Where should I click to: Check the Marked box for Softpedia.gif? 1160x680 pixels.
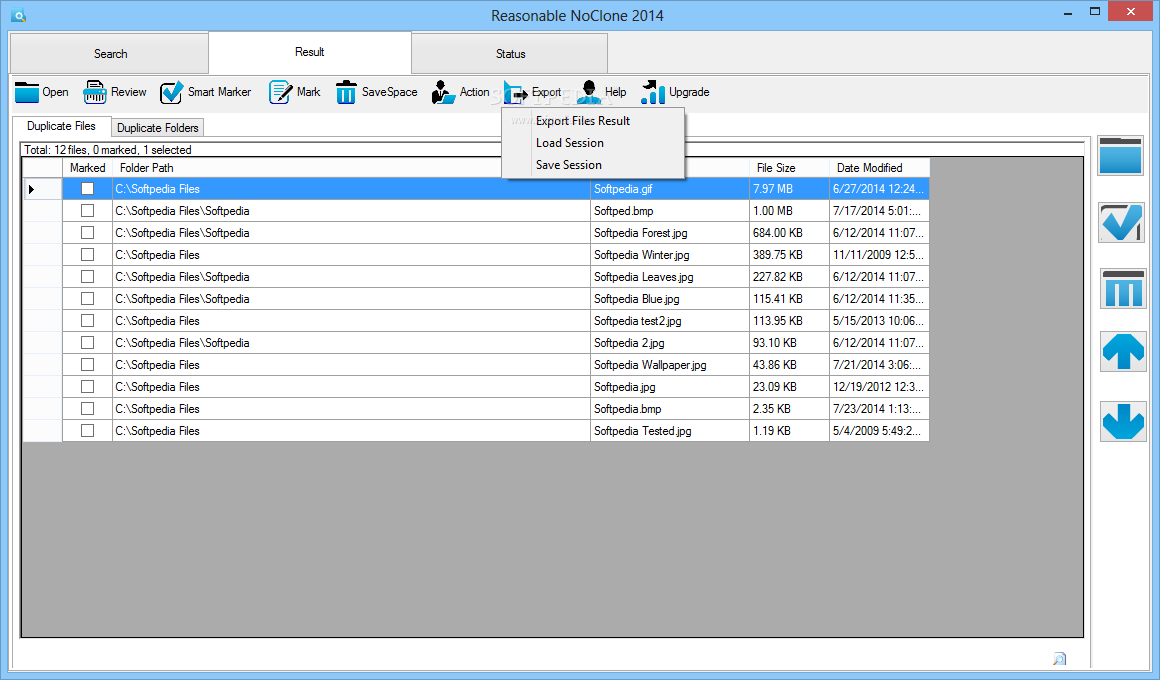point(87,189)
